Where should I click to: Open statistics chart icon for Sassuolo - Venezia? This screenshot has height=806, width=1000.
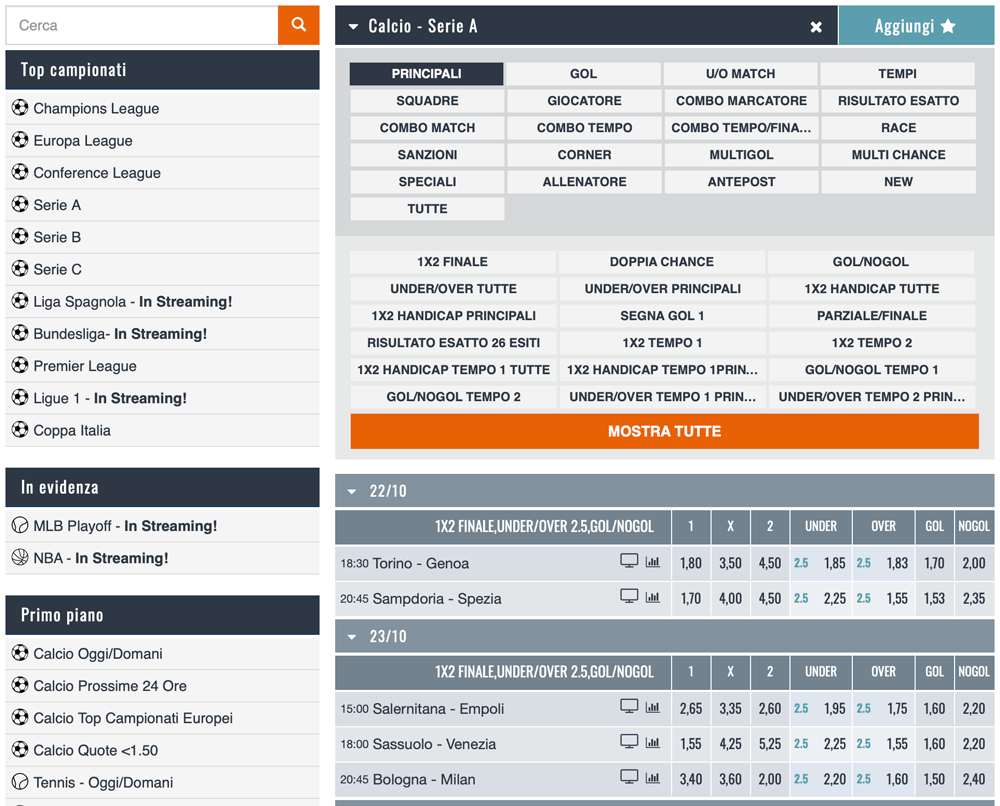coord(652,742)
